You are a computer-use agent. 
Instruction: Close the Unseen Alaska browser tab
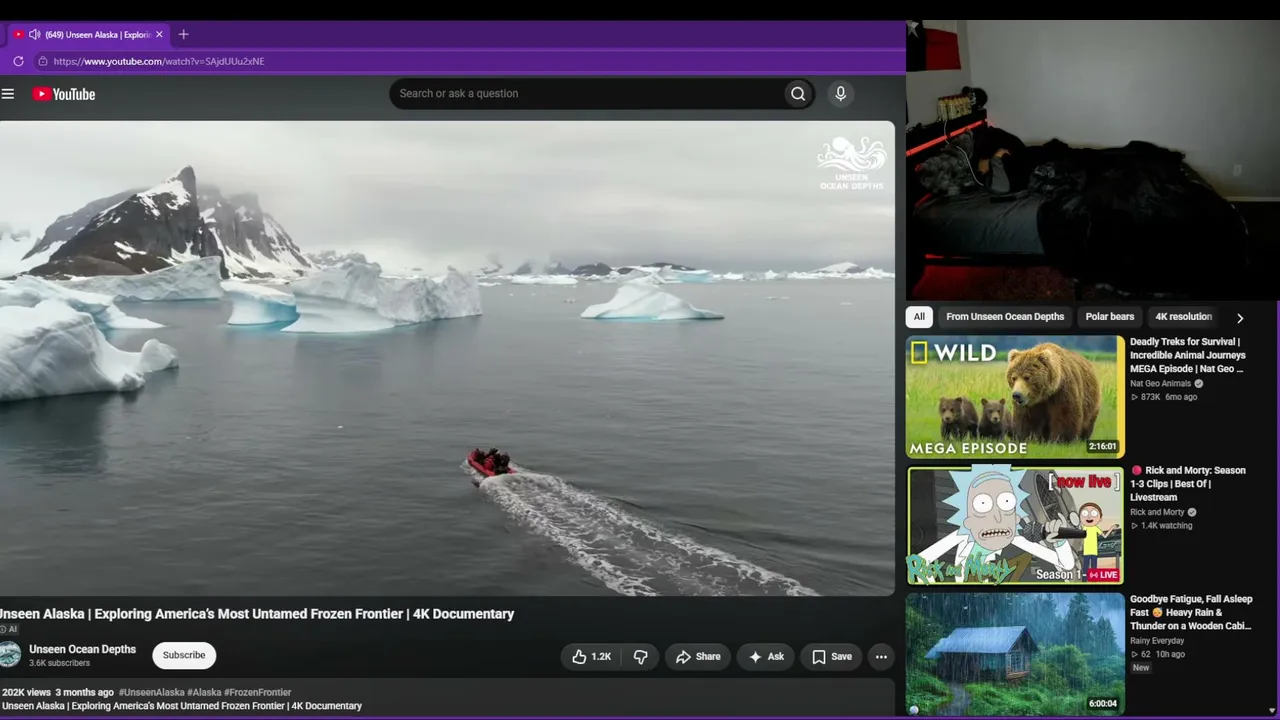click(159, 34)
